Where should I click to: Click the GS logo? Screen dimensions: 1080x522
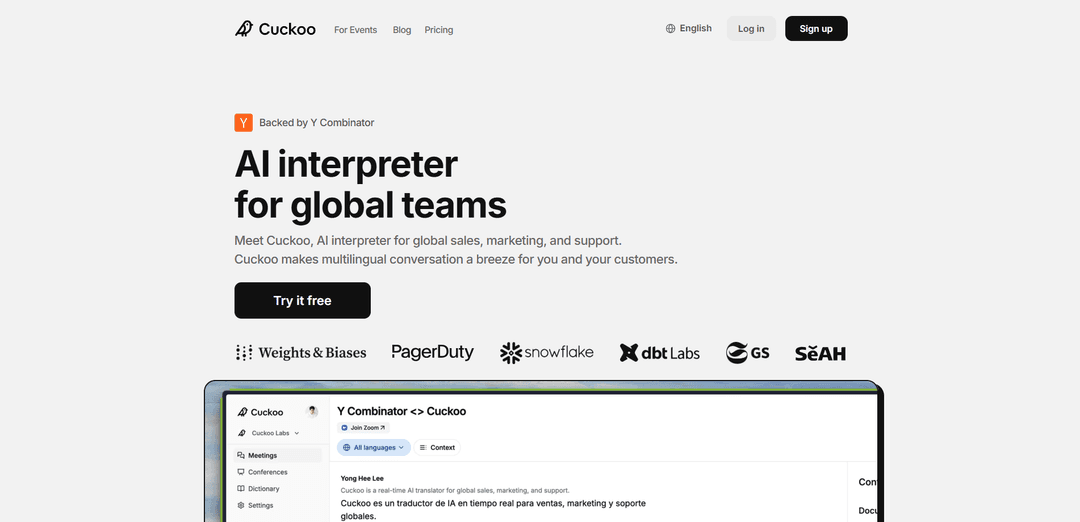747,353
